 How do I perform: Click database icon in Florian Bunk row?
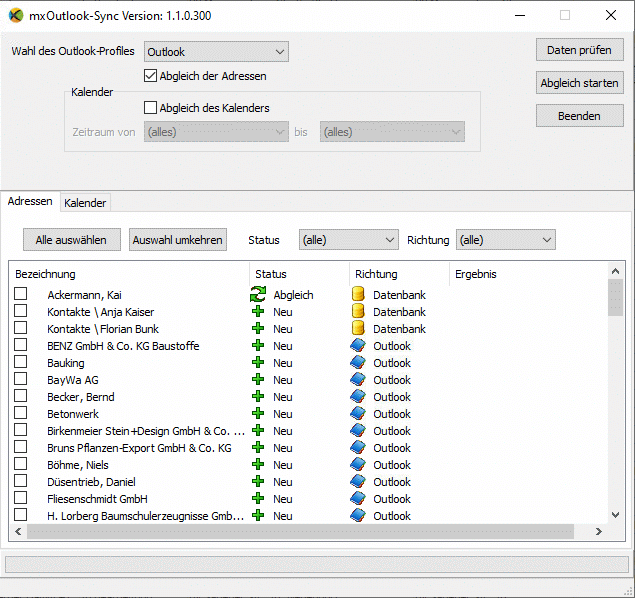[358, 328]
